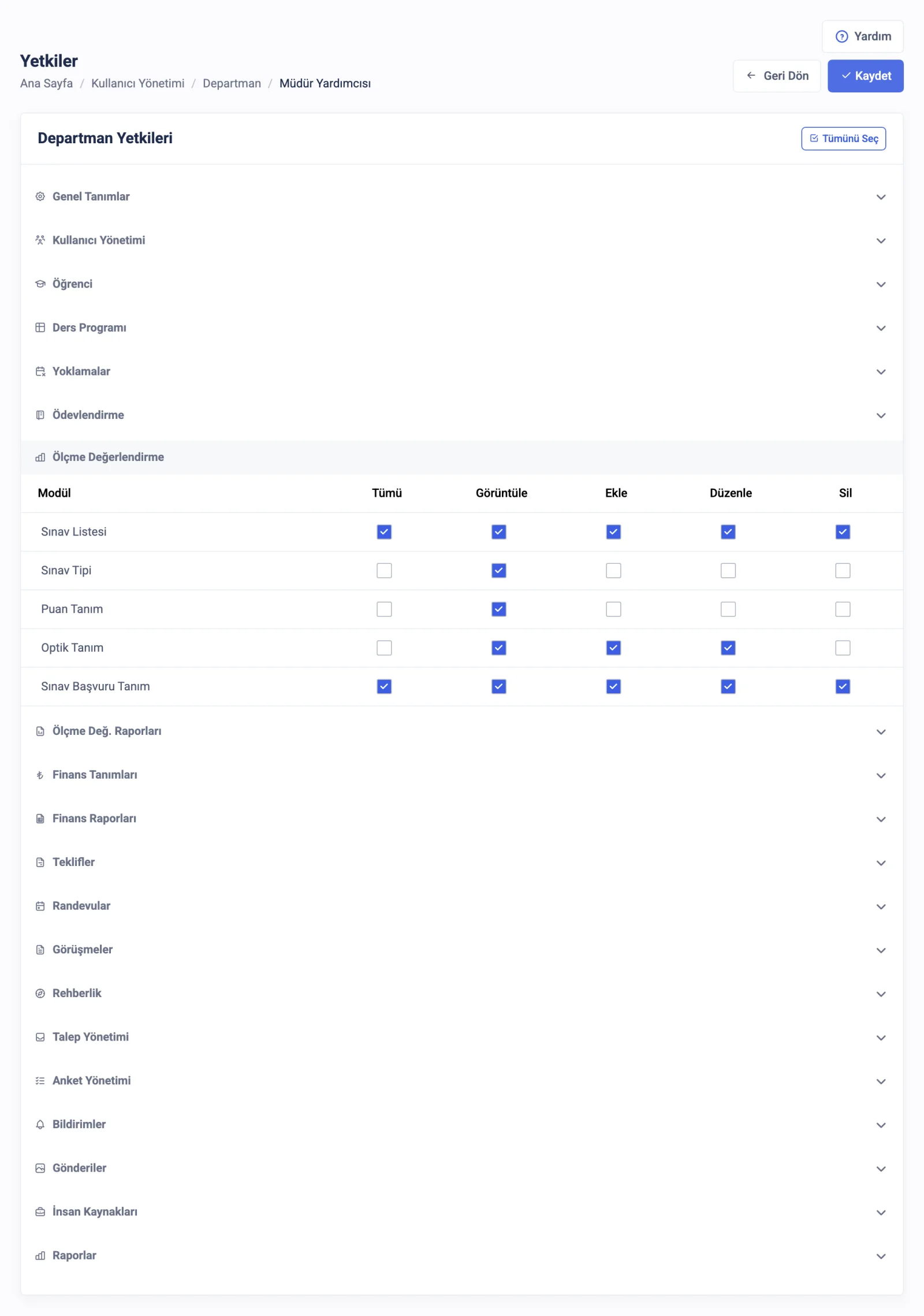Expand the Gönderiler section chevron
This screenshot has height=1316, width=924.
point(881,1169)
